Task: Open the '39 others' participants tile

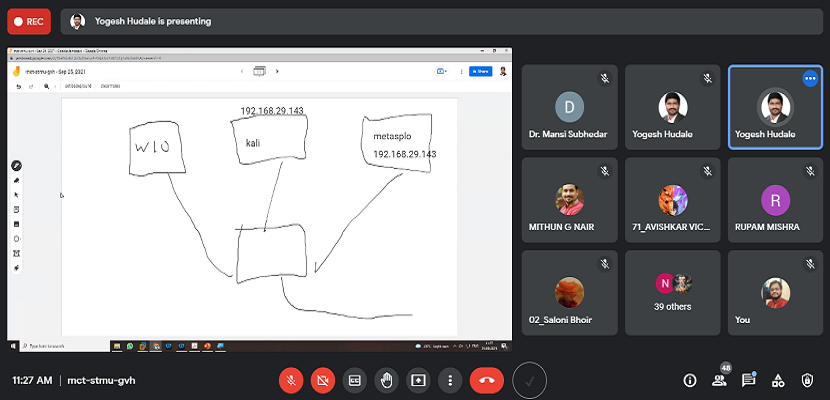Action: (673, 293)
